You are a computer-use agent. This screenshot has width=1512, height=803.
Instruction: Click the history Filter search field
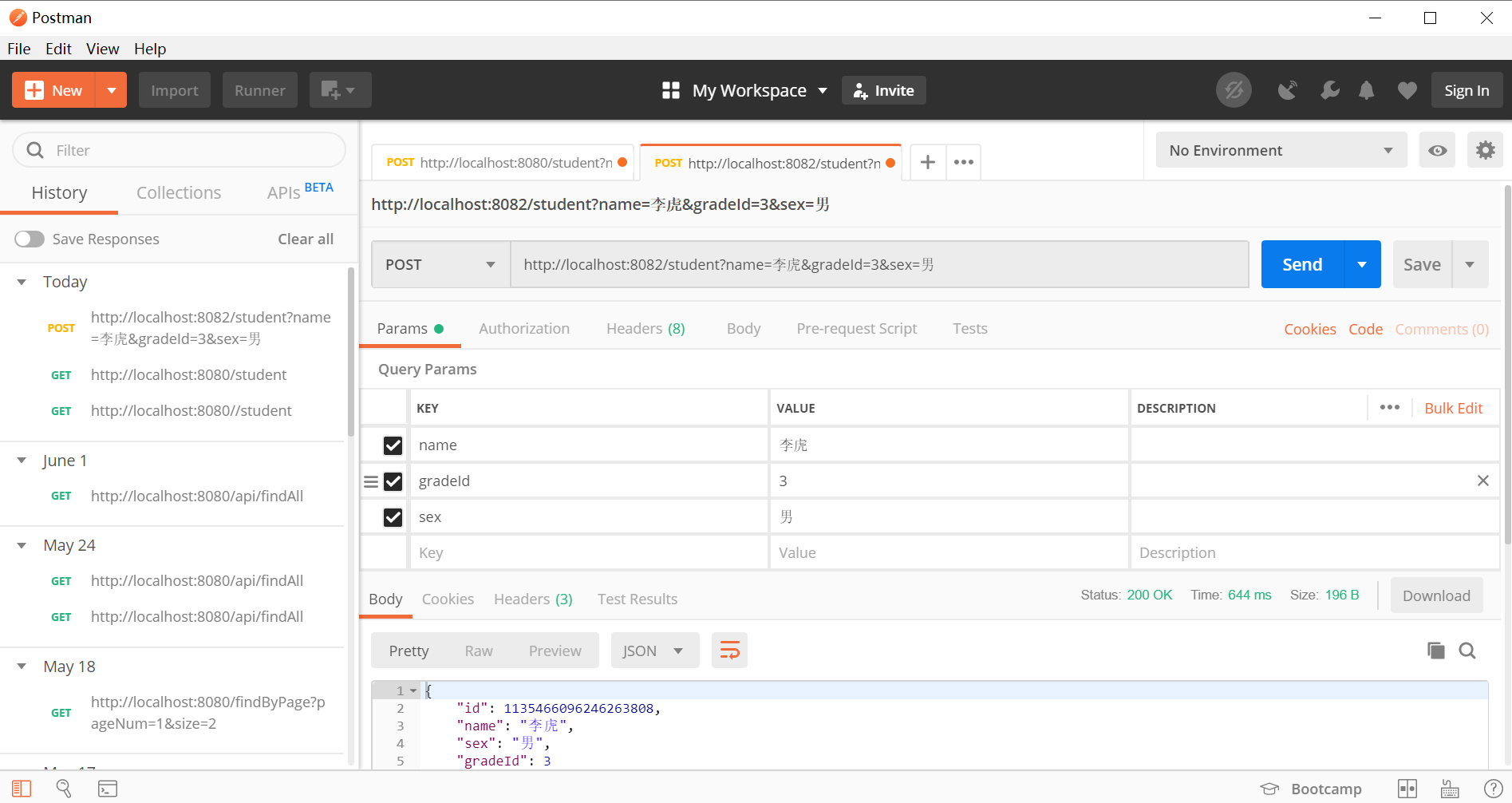[180, 150]
